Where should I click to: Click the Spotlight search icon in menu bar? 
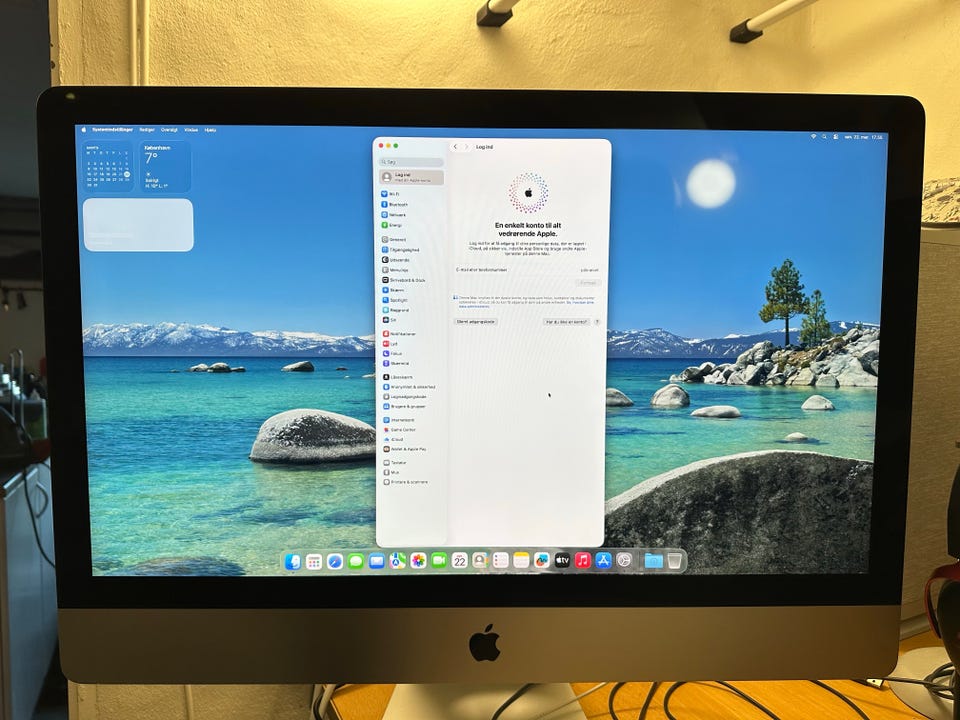[824, 137]
